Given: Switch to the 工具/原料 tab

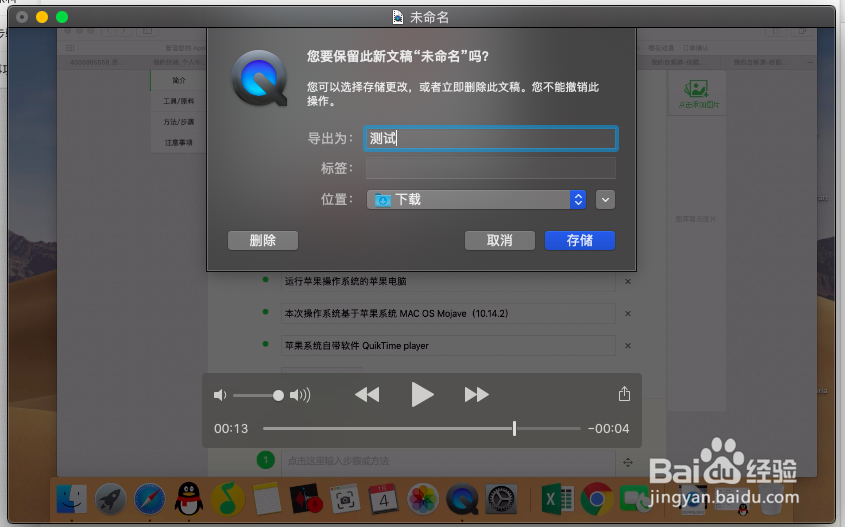Looking at the screenshot, I should pos(179,101).
